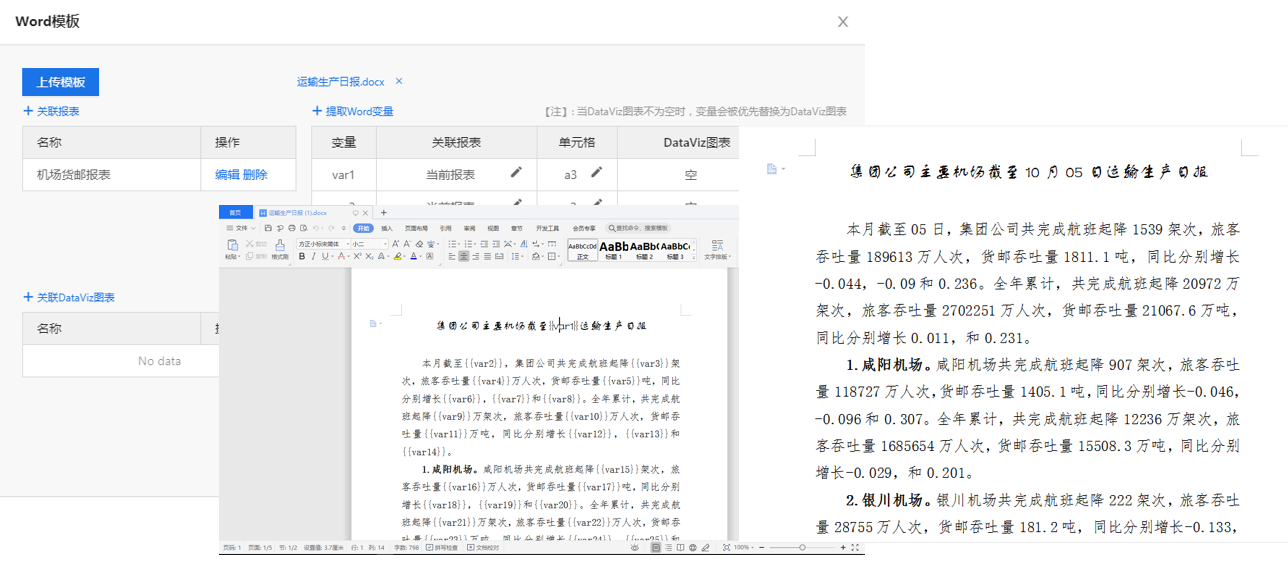The image size is (1288, 565).
Task: Select the 章节 ribbon tab
Action: point(517,228)
